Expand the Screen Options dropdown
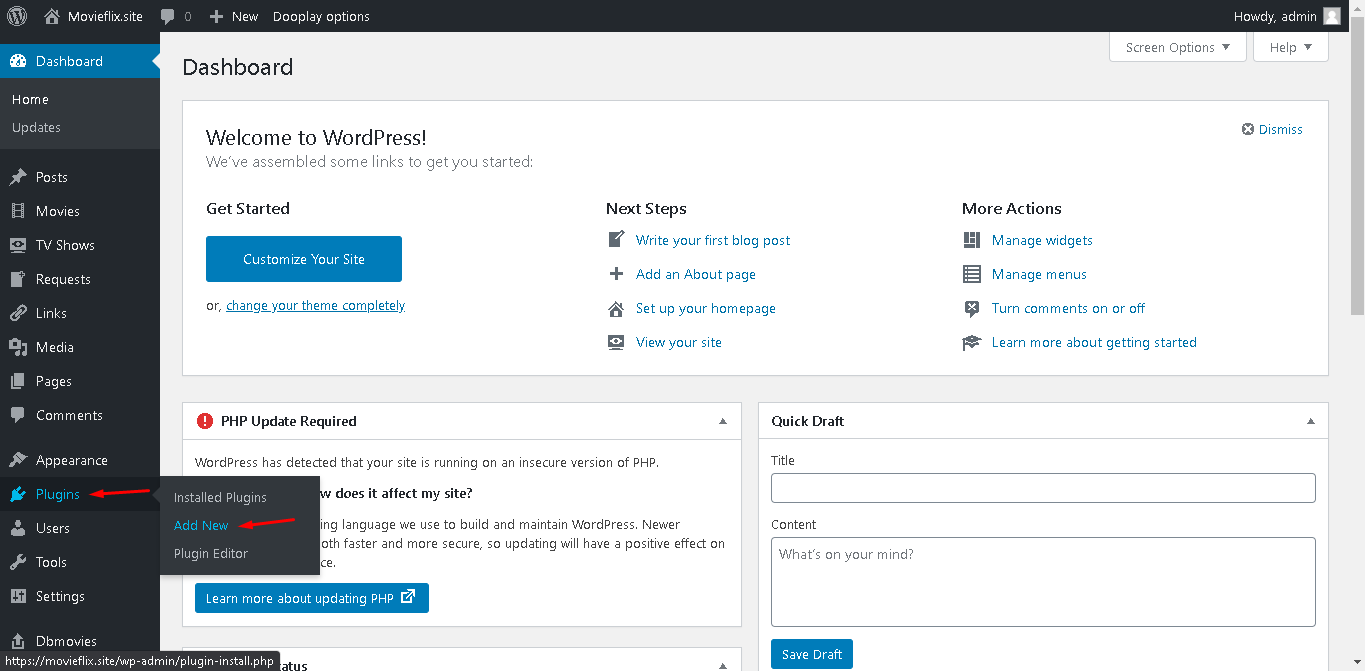The image size is (1365, 671). 1178,47
